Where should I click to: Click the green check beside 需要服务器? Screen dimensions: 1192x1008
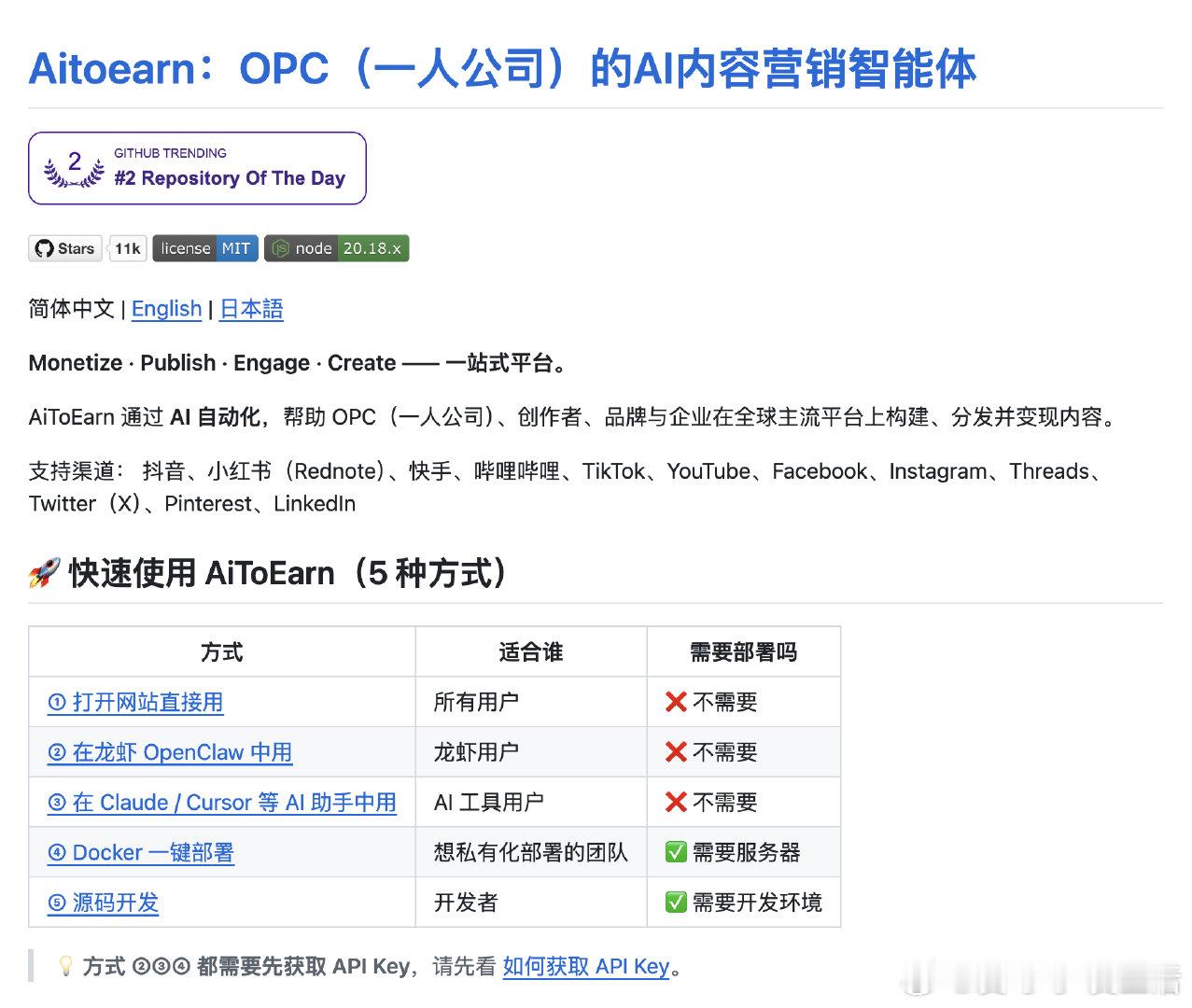[x=676, y=852]
